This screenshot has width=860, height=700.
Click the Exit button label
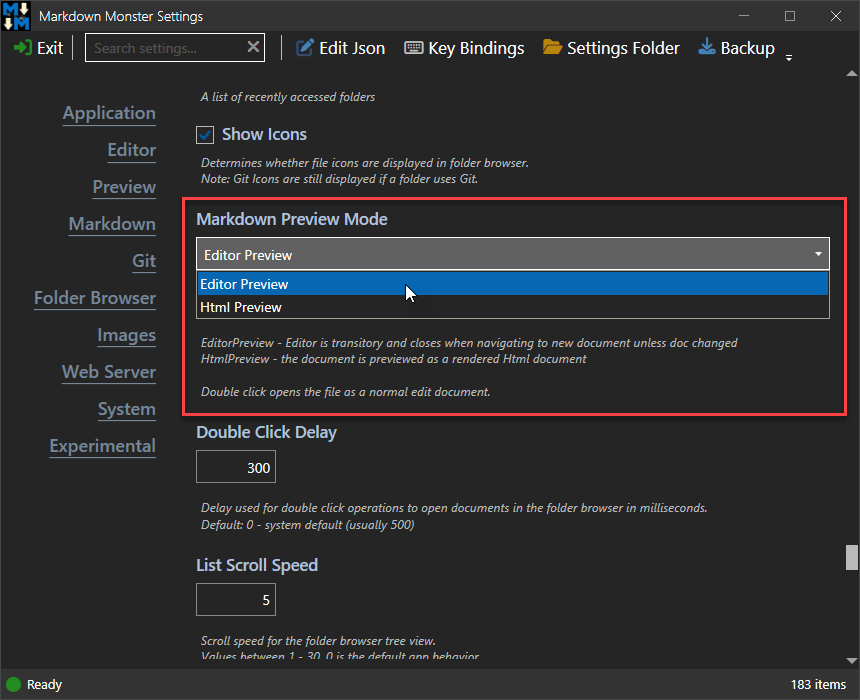coord(50,48)
